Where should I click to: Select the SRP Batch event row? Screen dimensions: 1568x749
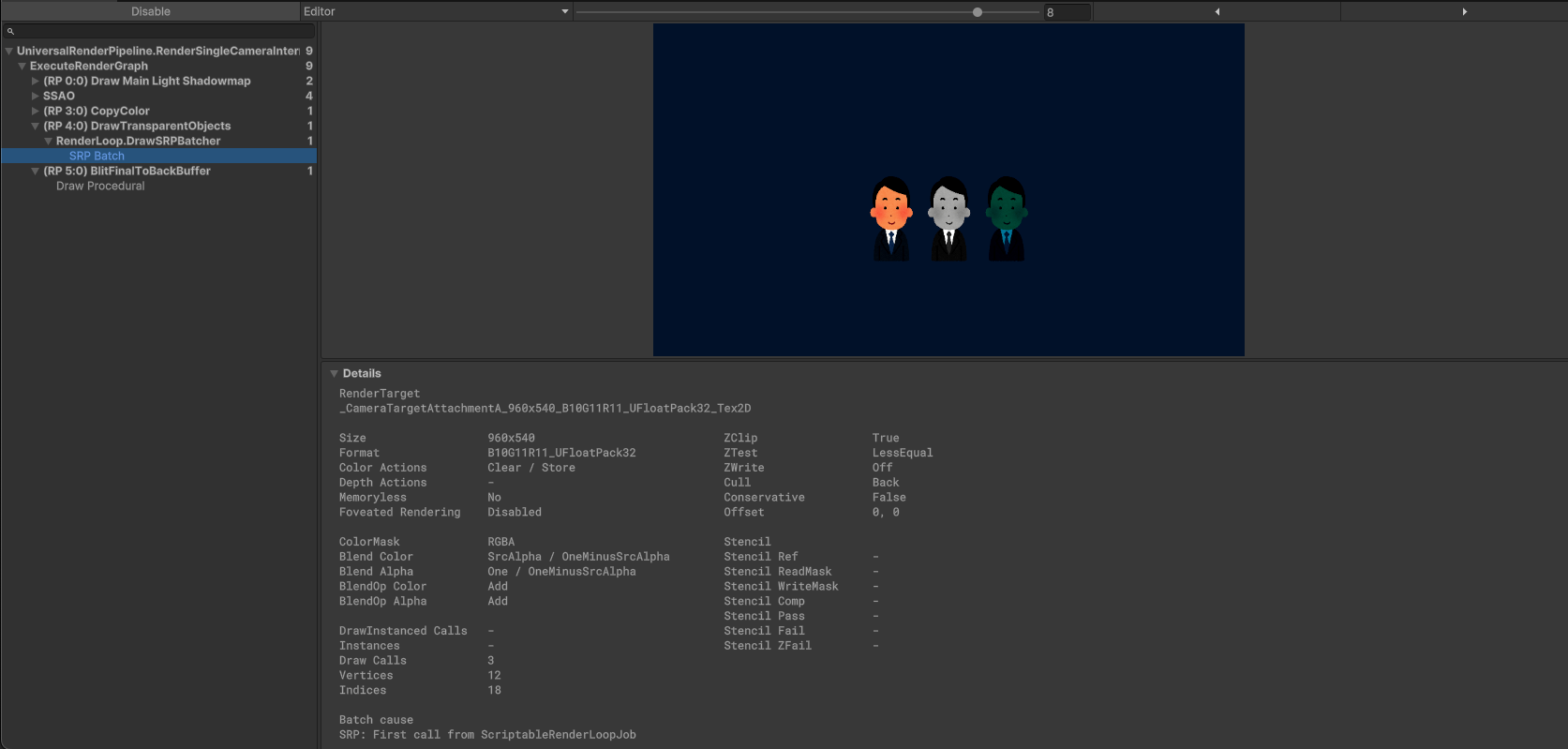click(158, 156)
